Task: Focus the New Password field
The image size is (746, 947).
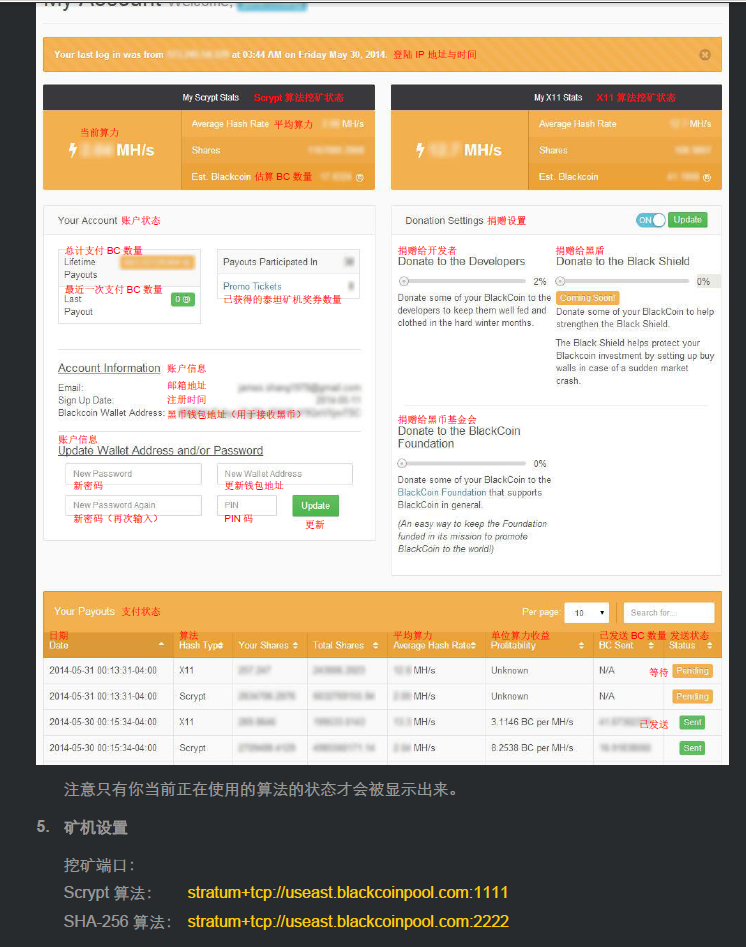Action: point(133,474)
